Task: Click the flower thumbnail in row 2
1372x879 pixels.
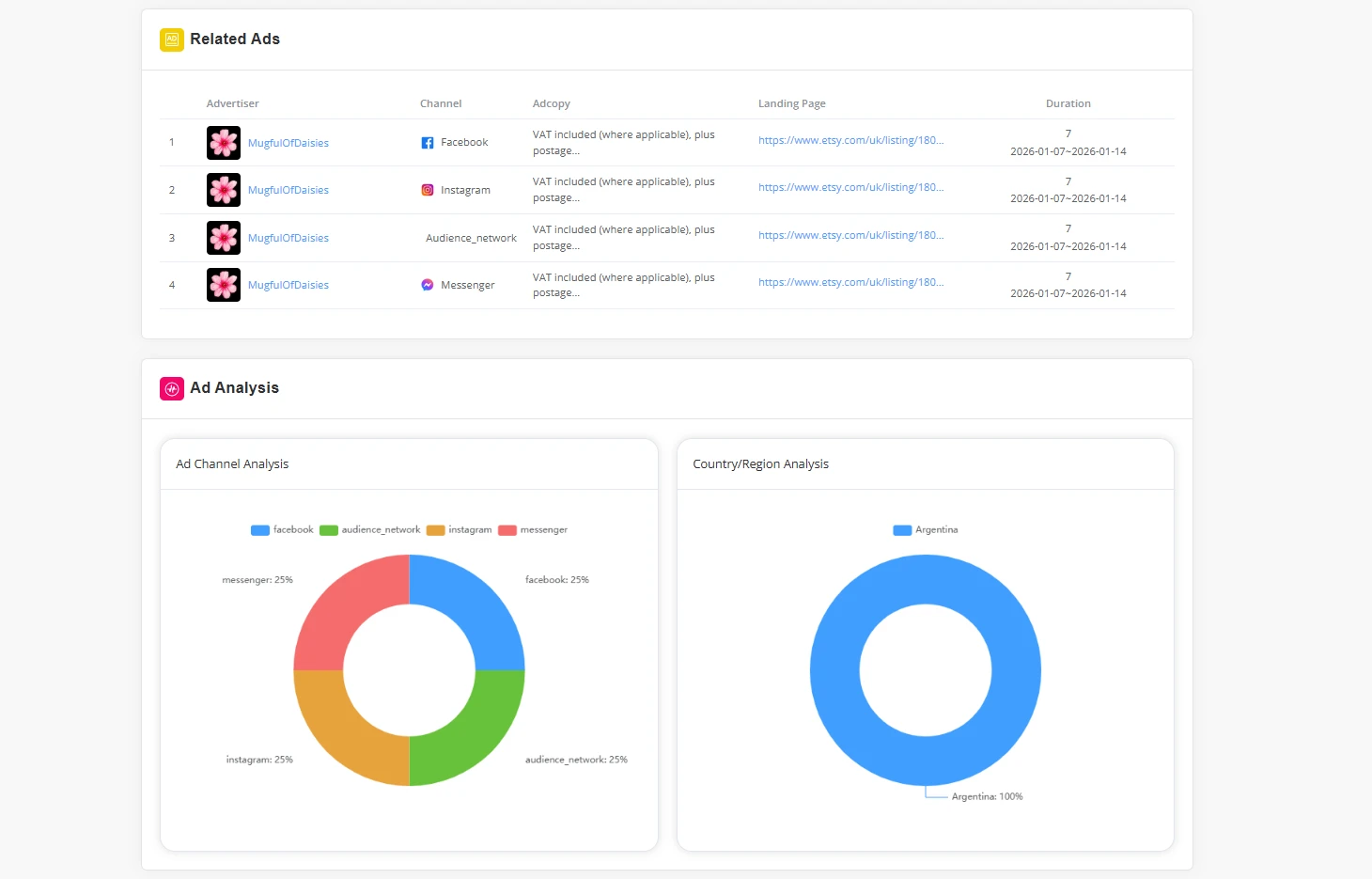Action: pos(223,189)
